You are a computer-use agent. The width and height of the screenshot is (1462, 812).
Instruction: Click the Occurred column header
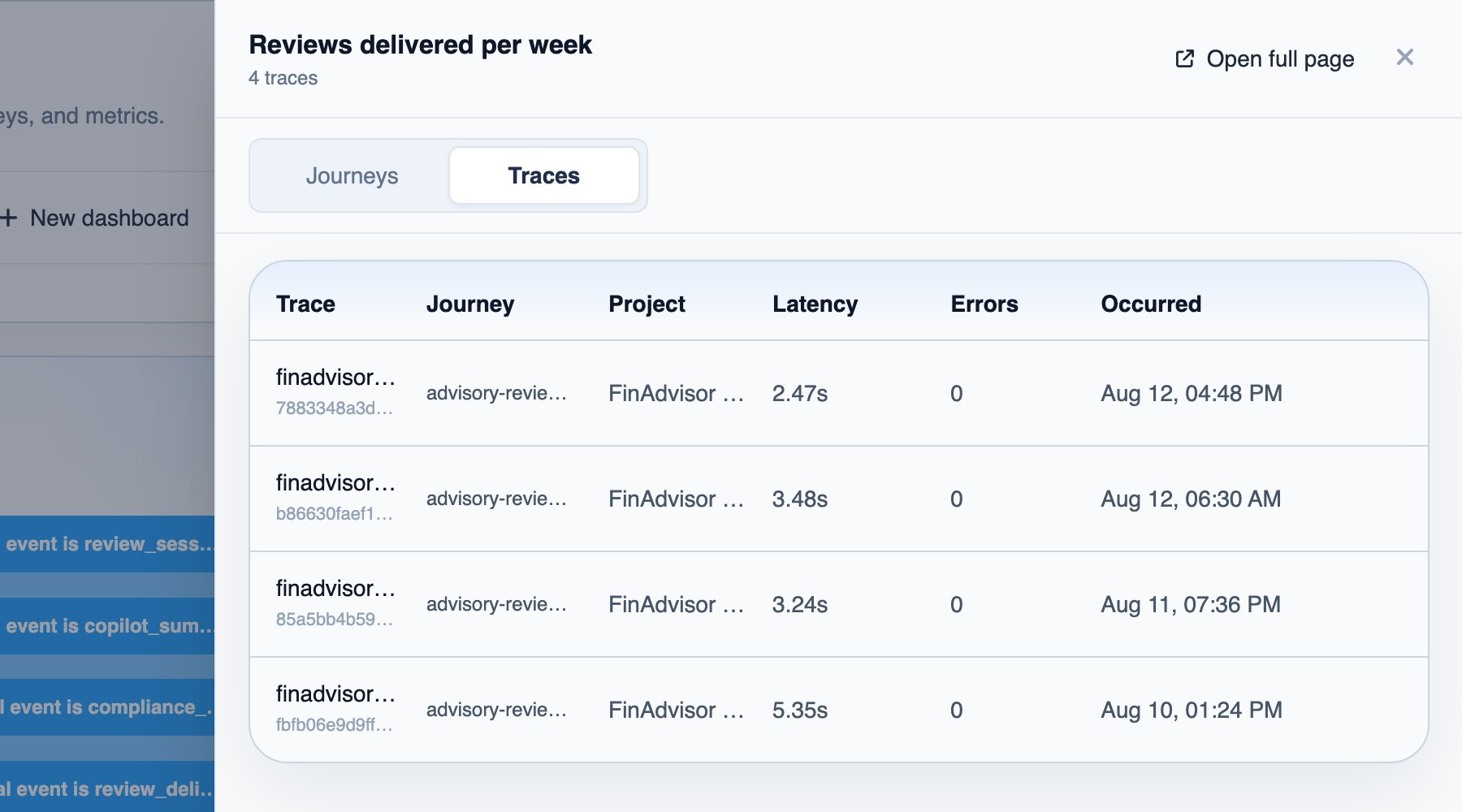(1151, 304)
